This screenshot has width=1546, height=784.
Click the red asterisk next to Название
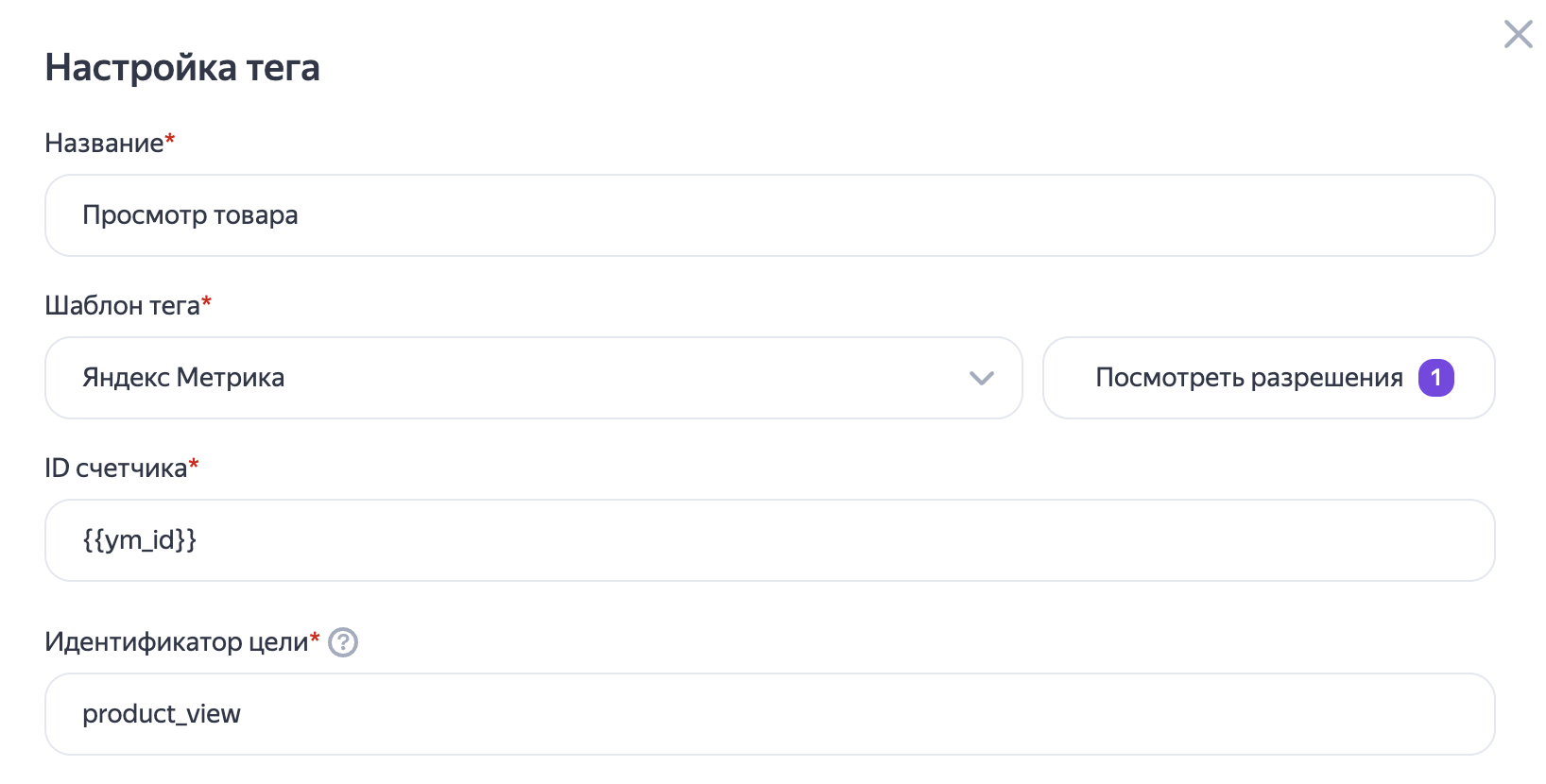pyautogui.click(x=168, y=138)
